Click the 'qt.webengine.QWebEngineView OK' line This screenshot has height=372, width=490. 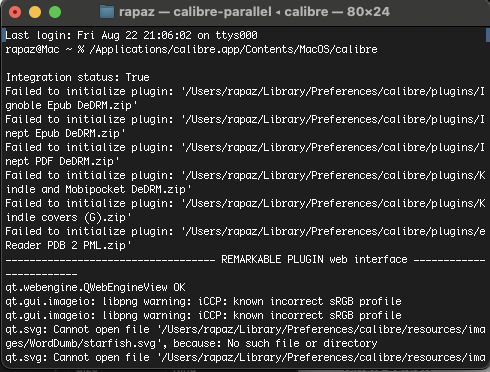95,287
